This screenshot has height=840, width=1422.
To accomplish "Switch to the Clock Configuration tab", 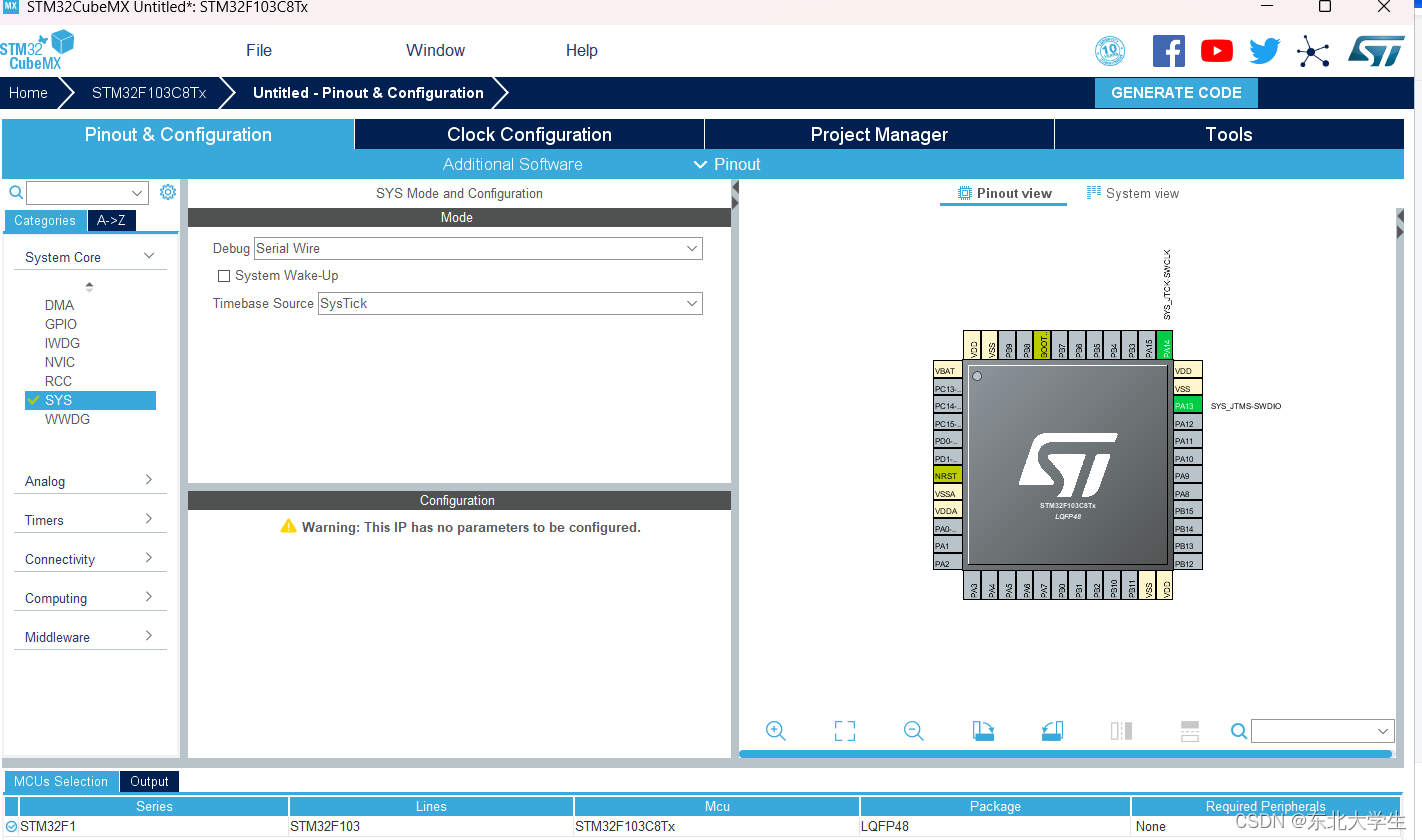I will coord(529,134).
